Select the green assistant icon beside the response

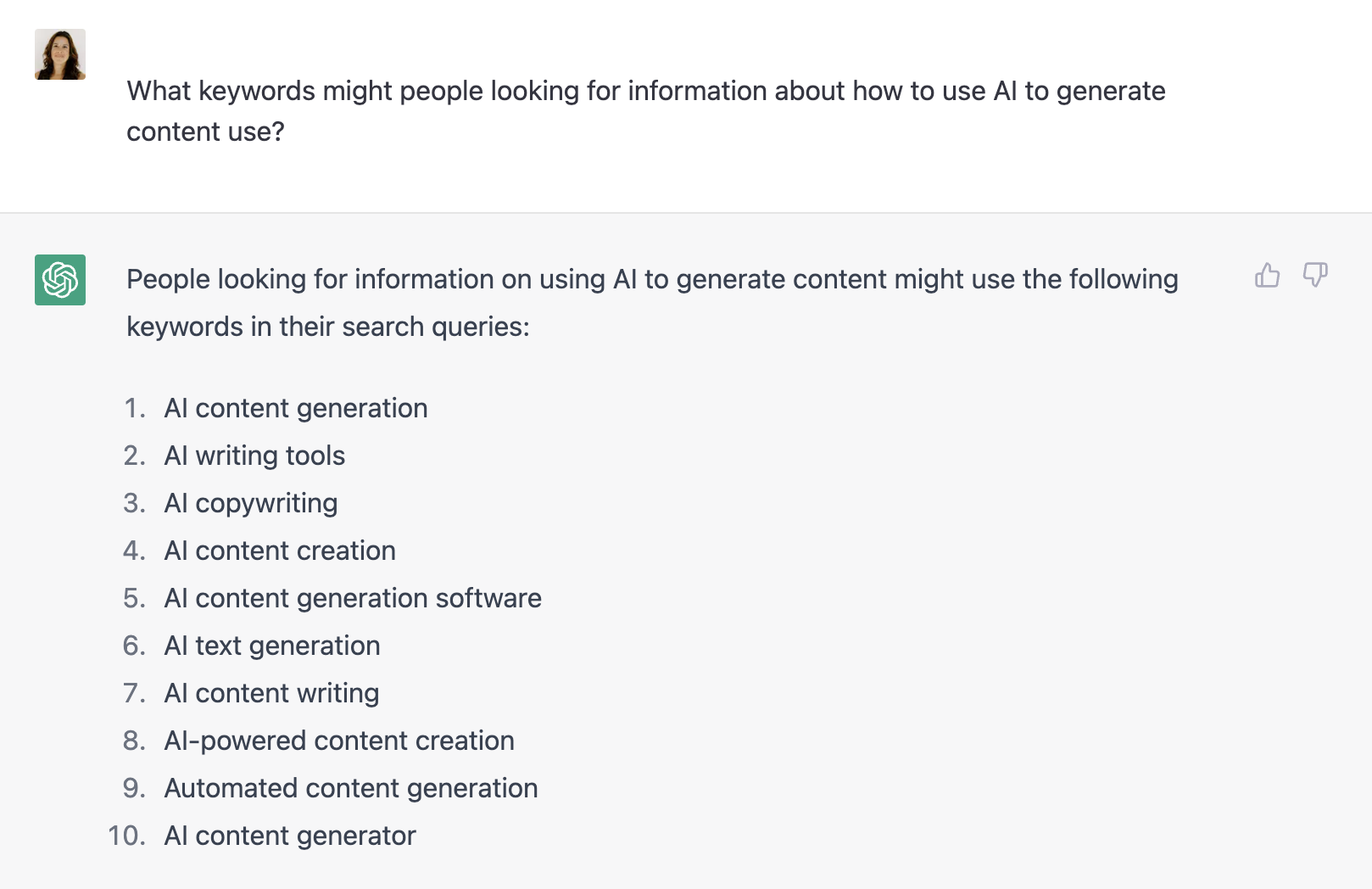pyautogui.click(x=59, y=280)
